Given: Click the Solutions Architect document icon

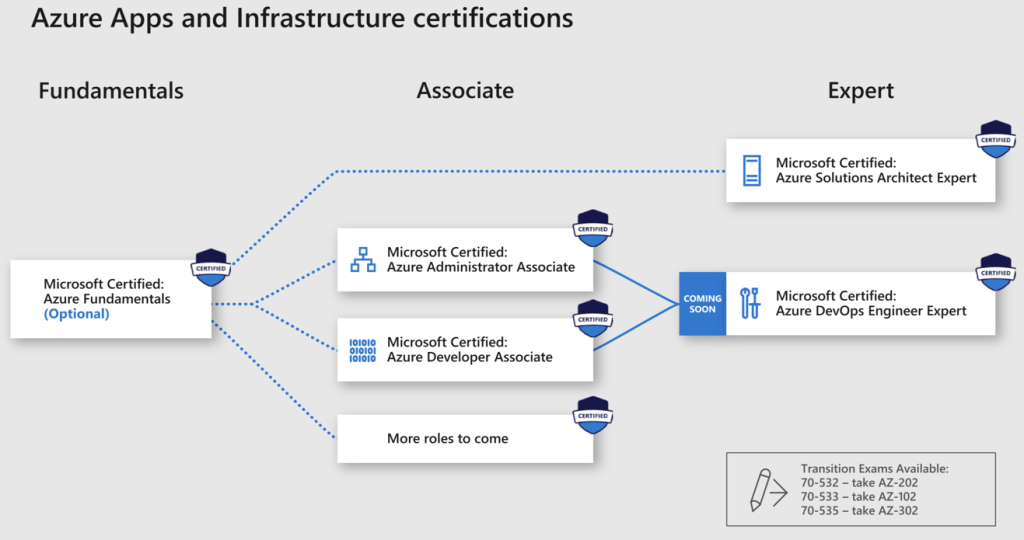Looking at the screenshot, I should pos(752,170).
